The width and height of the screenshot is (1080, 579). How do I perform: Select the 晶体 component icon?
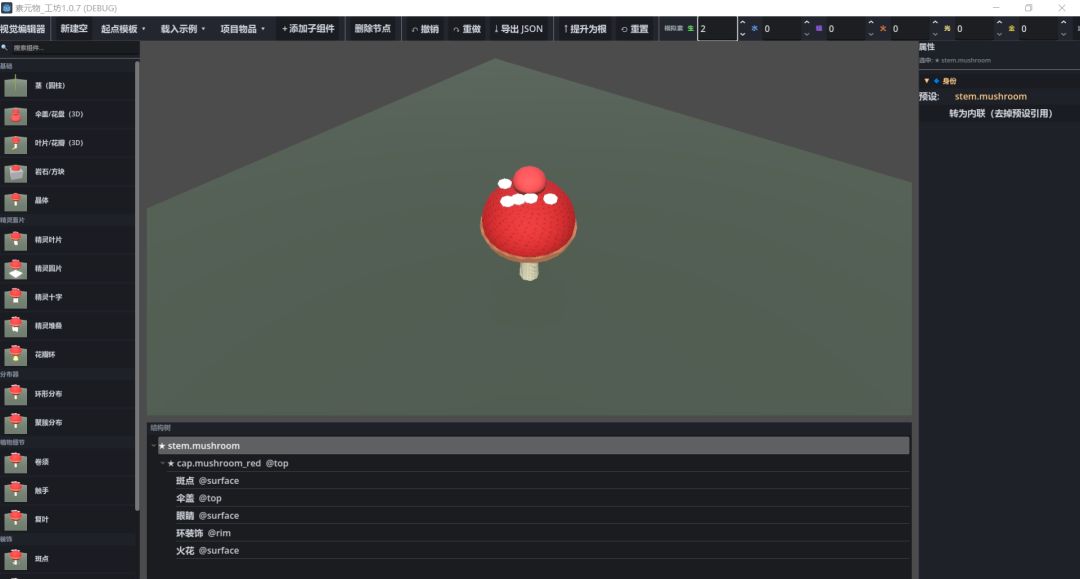[15, 201]
